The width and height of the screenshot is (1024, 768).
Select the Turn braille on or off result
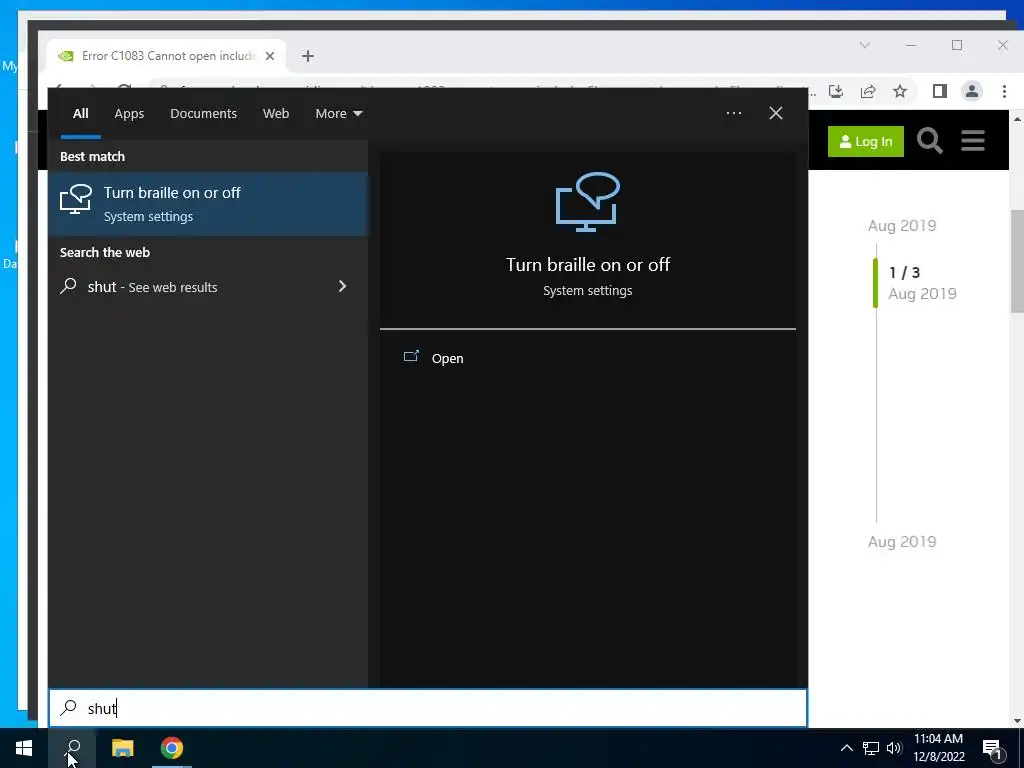click(208, 204)
